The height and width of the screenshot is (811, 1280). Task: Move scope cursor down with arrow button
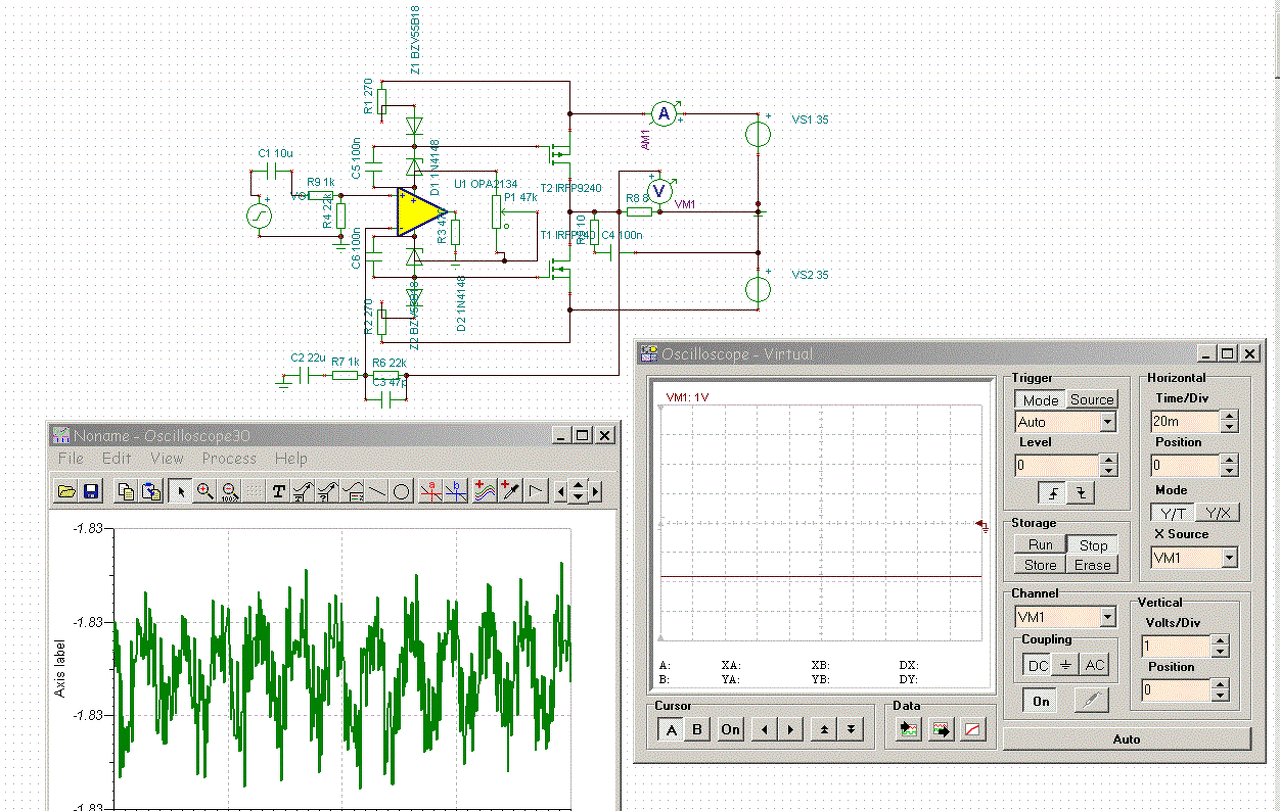coord(850,729)
